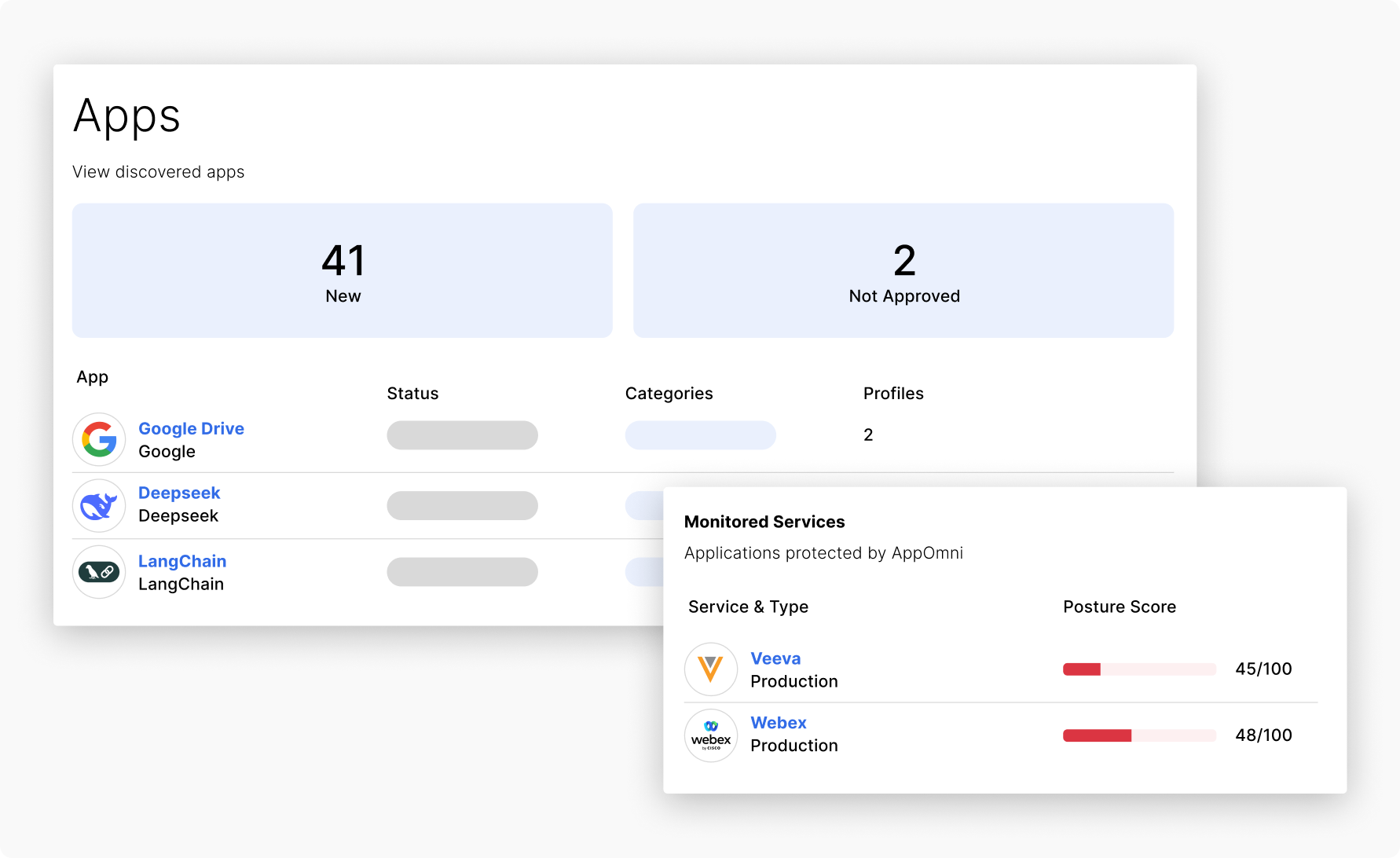This screenshot has width=1400, height=858.
Task: Click the Profiles column header
Action: point(893,394)
